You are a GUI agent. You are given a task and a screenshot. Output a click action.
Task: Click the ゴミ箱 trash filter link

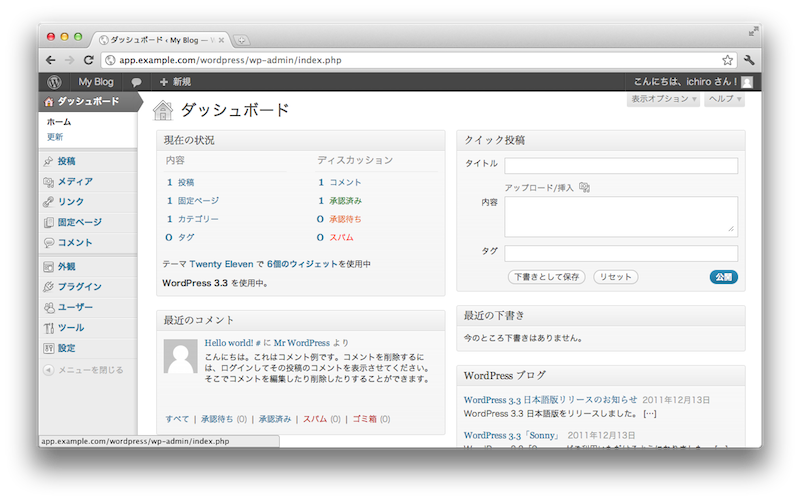[x=364, y=419]
